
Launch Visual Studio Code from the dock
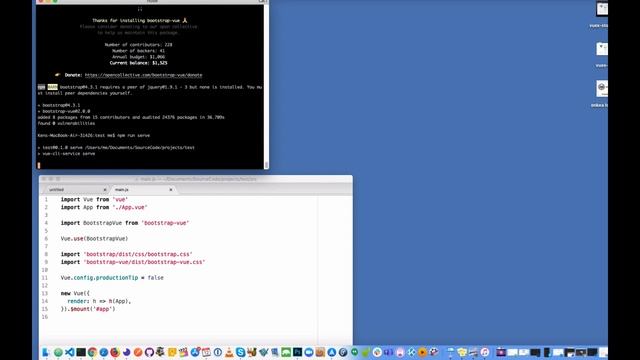coord(70,352)
